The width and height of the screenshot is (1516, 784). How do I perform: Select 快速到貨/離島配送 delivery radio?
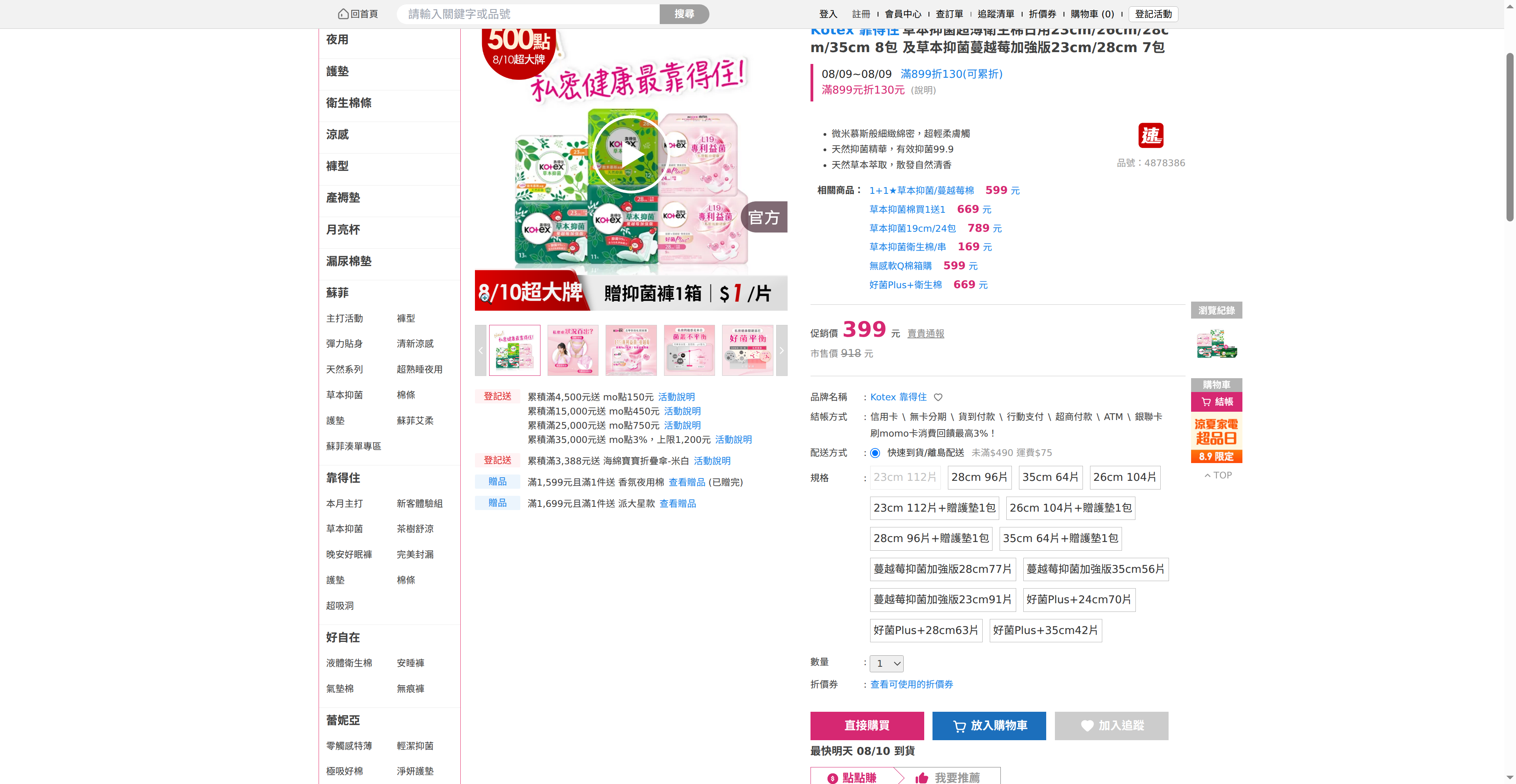(x=875, y=453)
